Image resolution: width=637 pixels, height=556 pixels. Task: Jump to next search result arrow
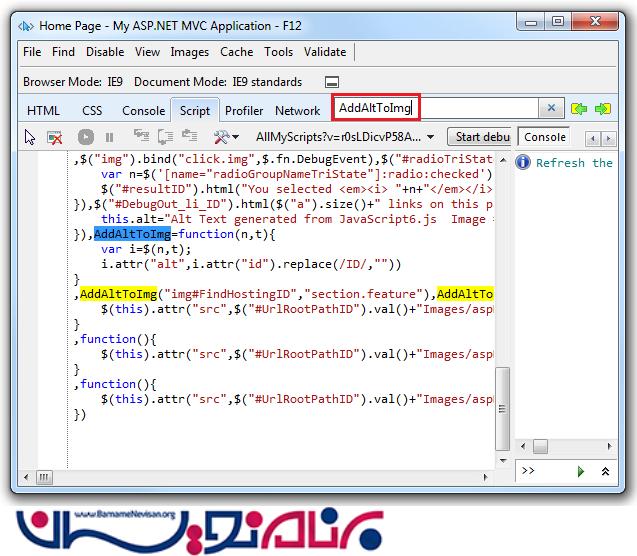(602, 109)
